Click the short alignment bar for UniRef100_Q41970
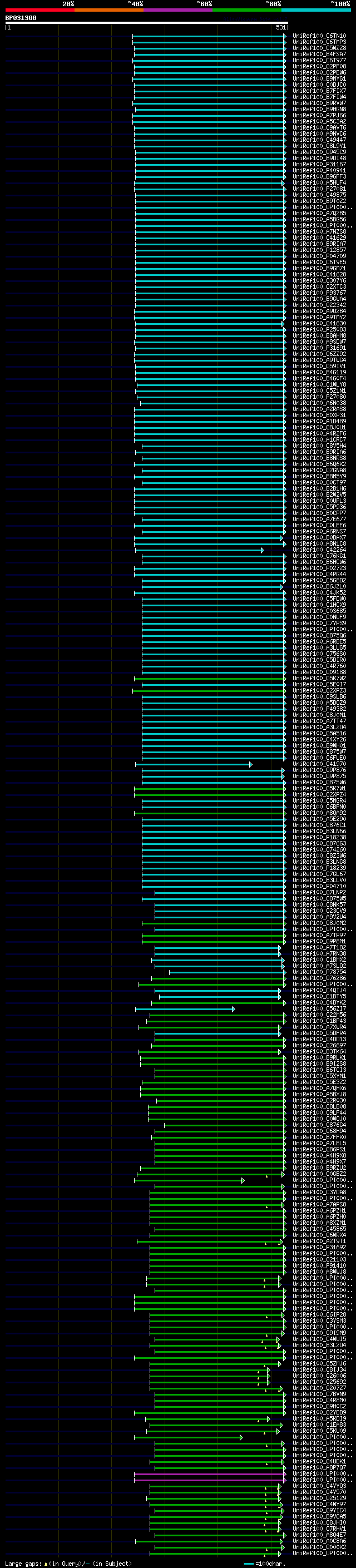 point(194,764)
